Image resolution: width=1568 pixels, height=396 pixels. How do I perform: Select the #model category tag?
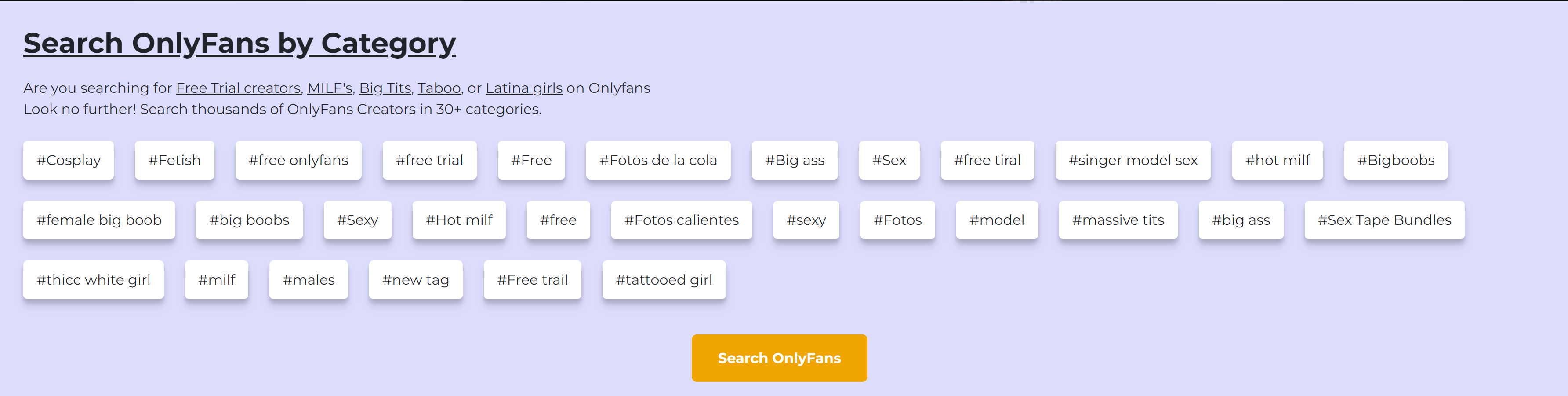click(x=996, y=220)
